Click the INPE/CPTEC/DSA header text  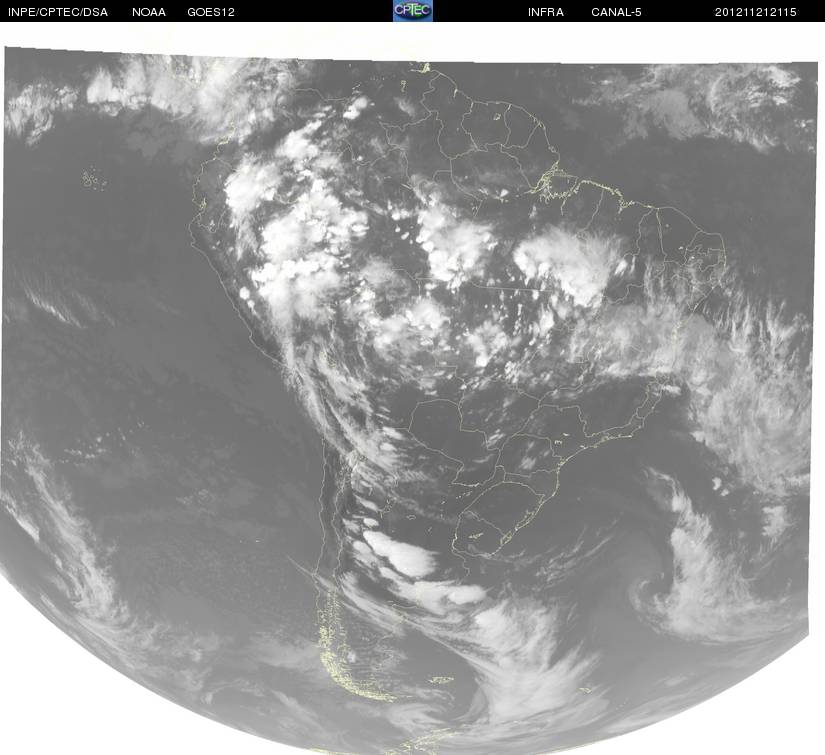pyautogui.click(x=58, y=12)
